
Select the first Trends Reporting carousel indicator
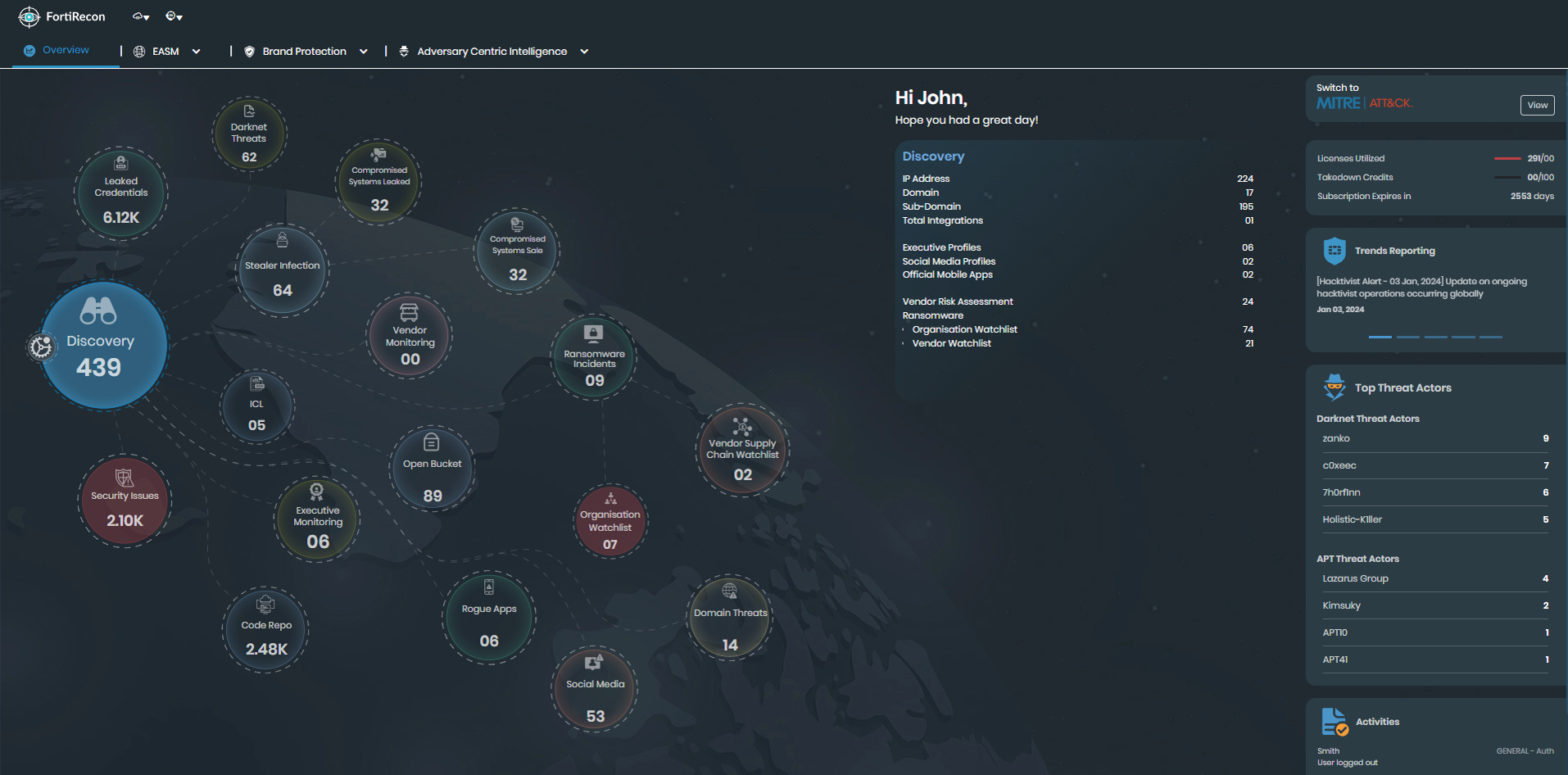tap(1380, 337)
